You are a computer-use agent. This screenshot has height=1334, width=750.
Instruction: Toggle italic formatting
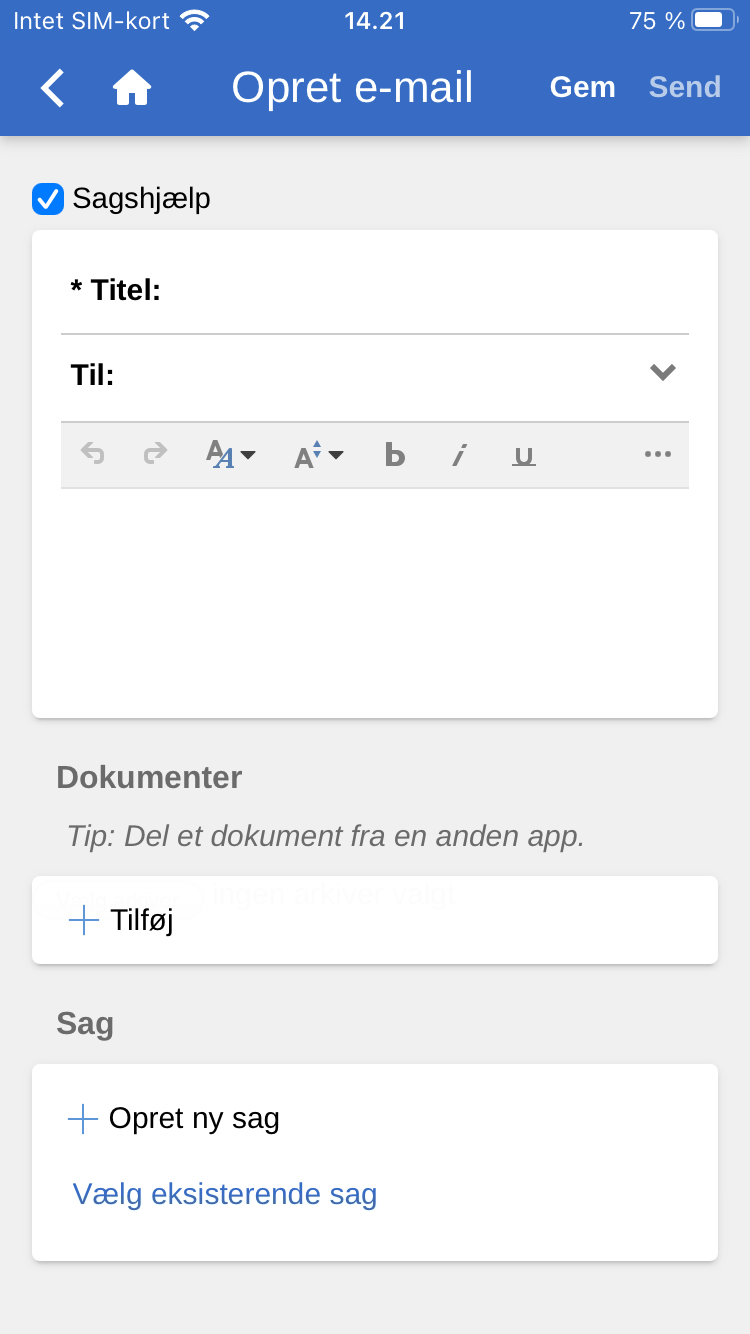click(x=459, y=456)
